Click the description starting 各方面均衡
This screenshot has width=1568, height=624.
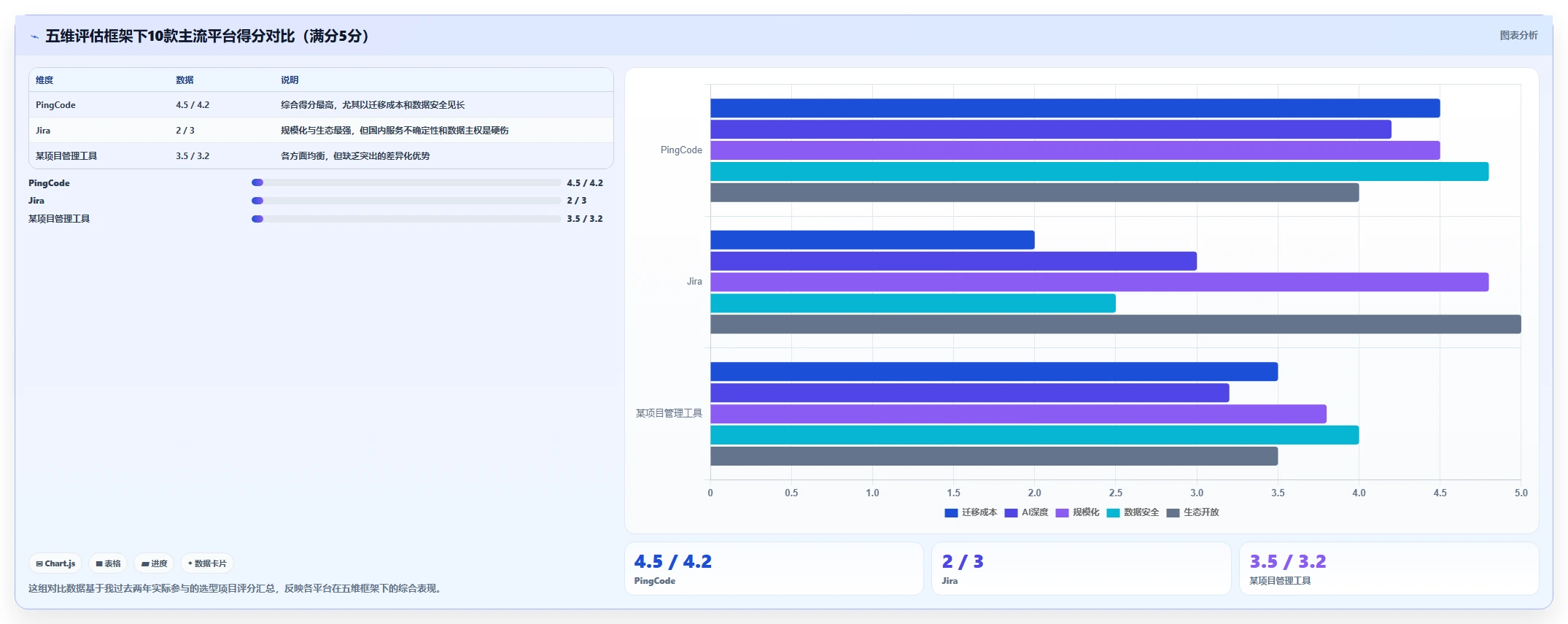(x=355, y=156)
